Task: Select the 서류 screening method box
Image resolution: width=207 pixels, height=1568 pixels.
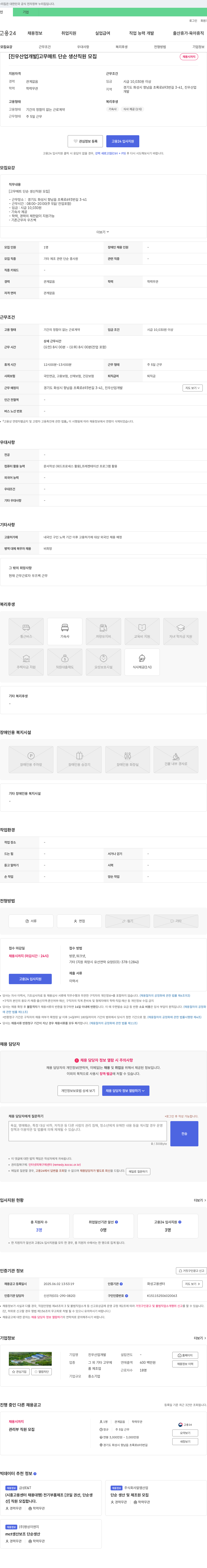Action: click(31, 921)
